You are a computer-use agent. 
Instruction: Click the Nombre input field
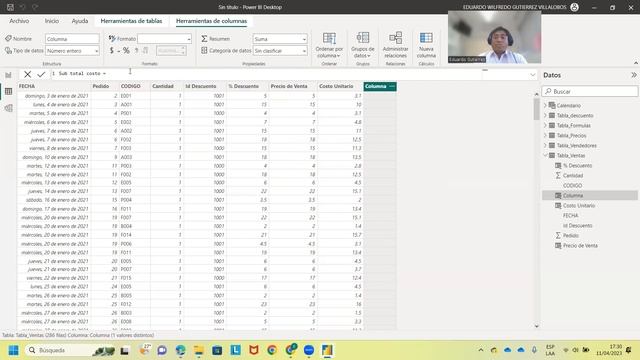click(x=72, y=39)
